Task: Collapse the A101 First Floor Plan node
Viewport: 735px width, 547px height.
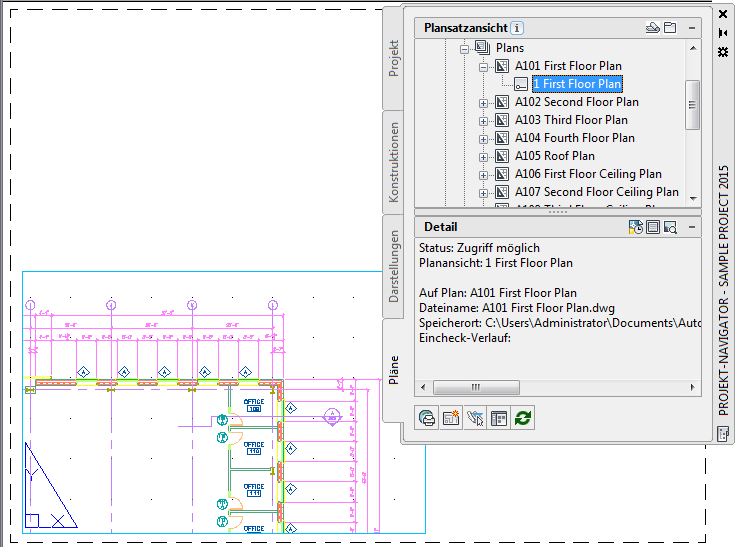Action: (483, 67)
